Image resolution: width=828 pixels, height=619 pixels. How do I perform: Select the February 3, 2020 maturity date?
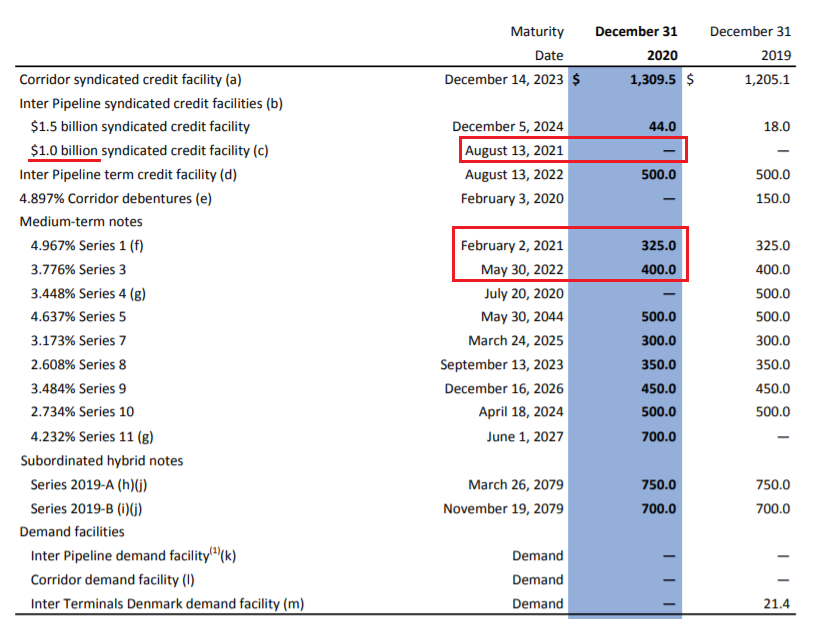(x=512, y=199)
